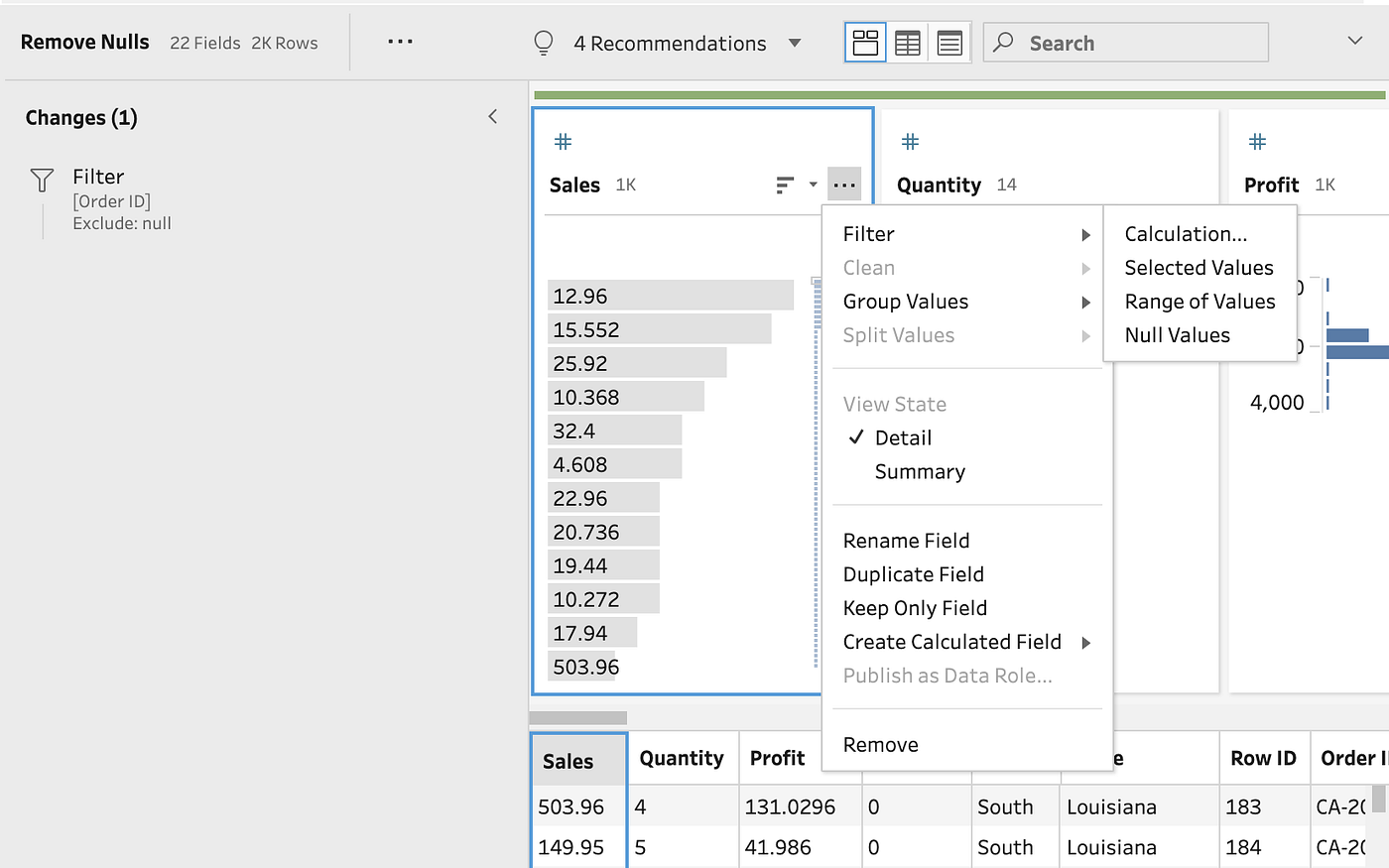Click the Filter icon in the Changes pane
The image size is (1389, 868).
42,180
